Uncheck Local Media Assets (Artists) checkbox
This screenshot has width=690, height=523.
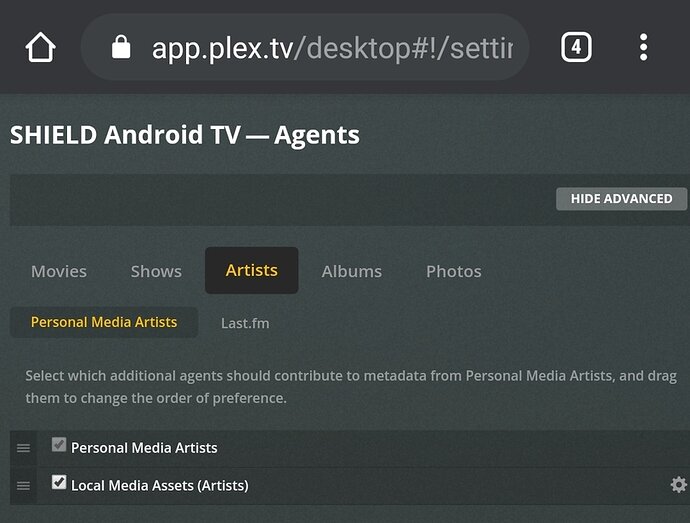click(x=59, y=482)
